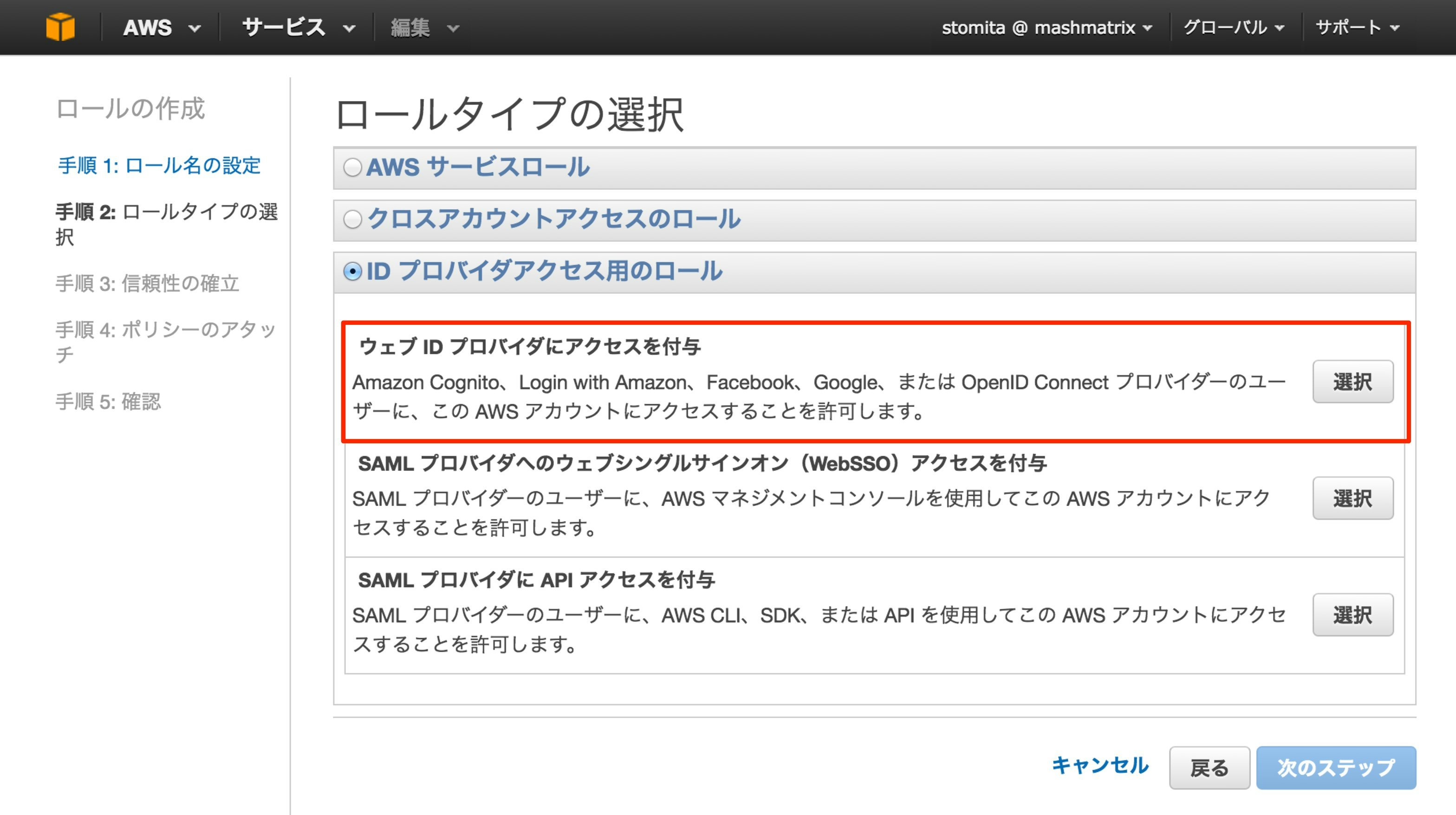Click the 次のステップ button

click(1336, 768)
